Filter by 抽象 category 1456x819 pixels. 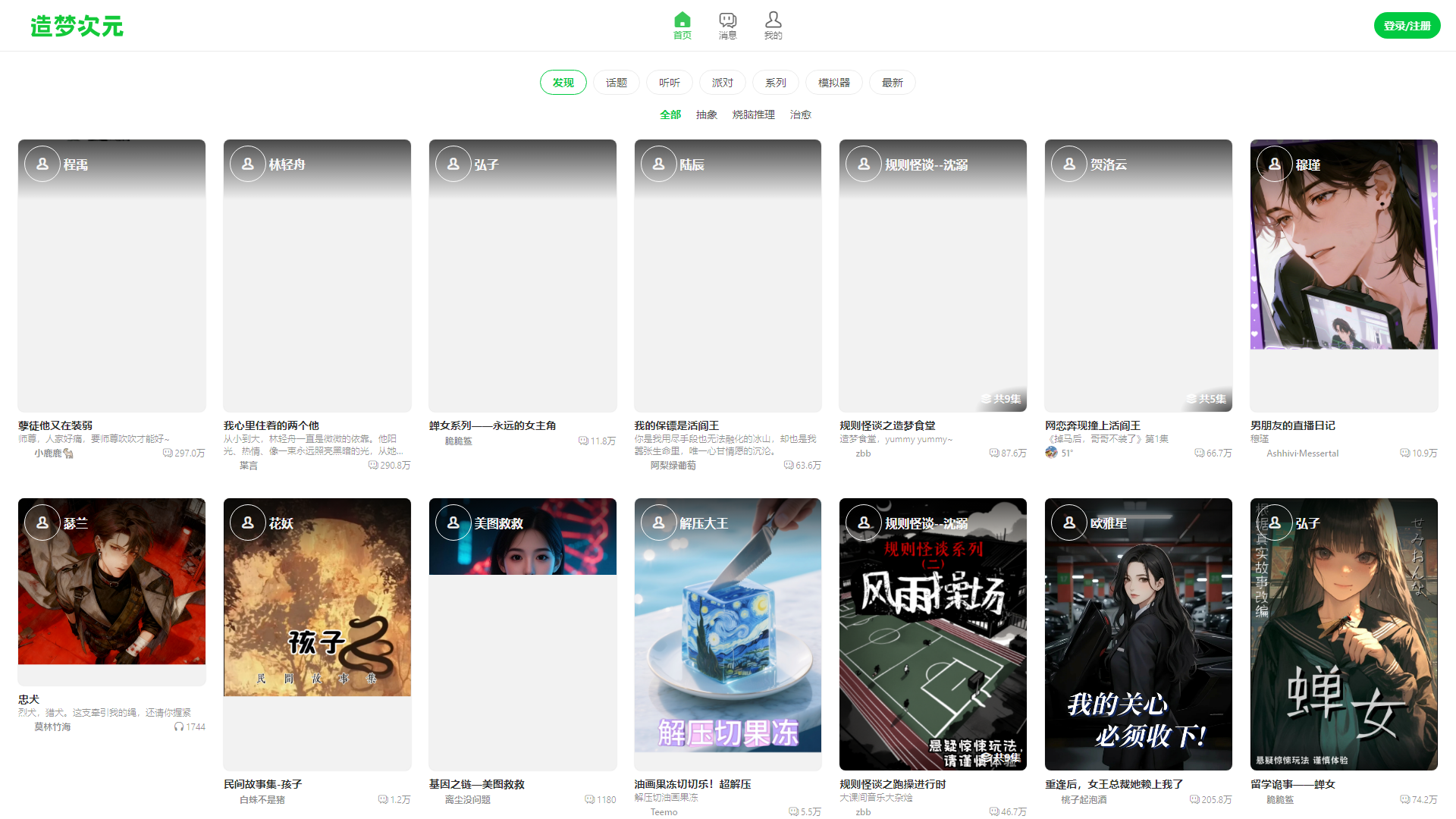706,115
